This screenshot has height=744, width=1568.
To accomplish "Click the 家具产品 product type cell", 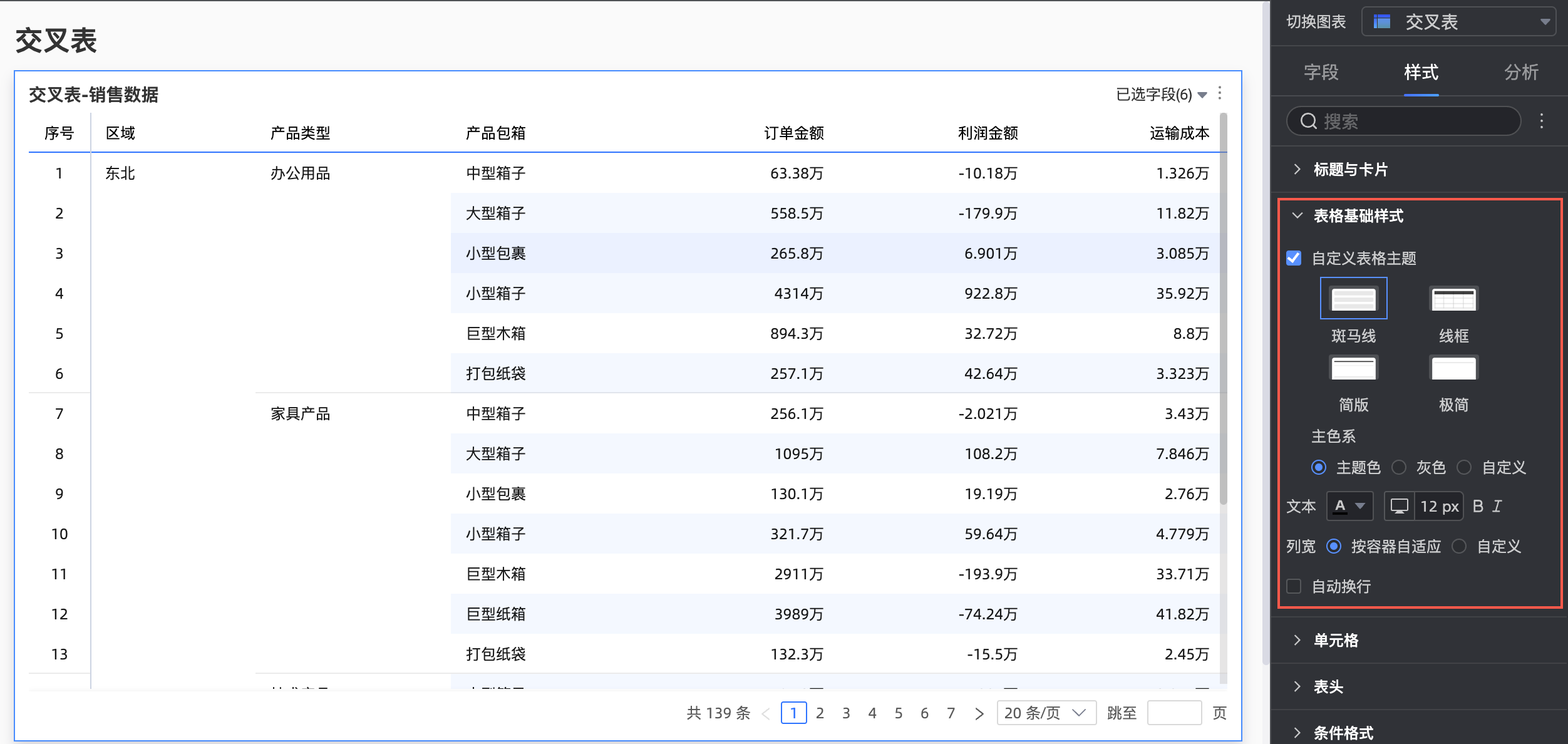I will [300, 413].
